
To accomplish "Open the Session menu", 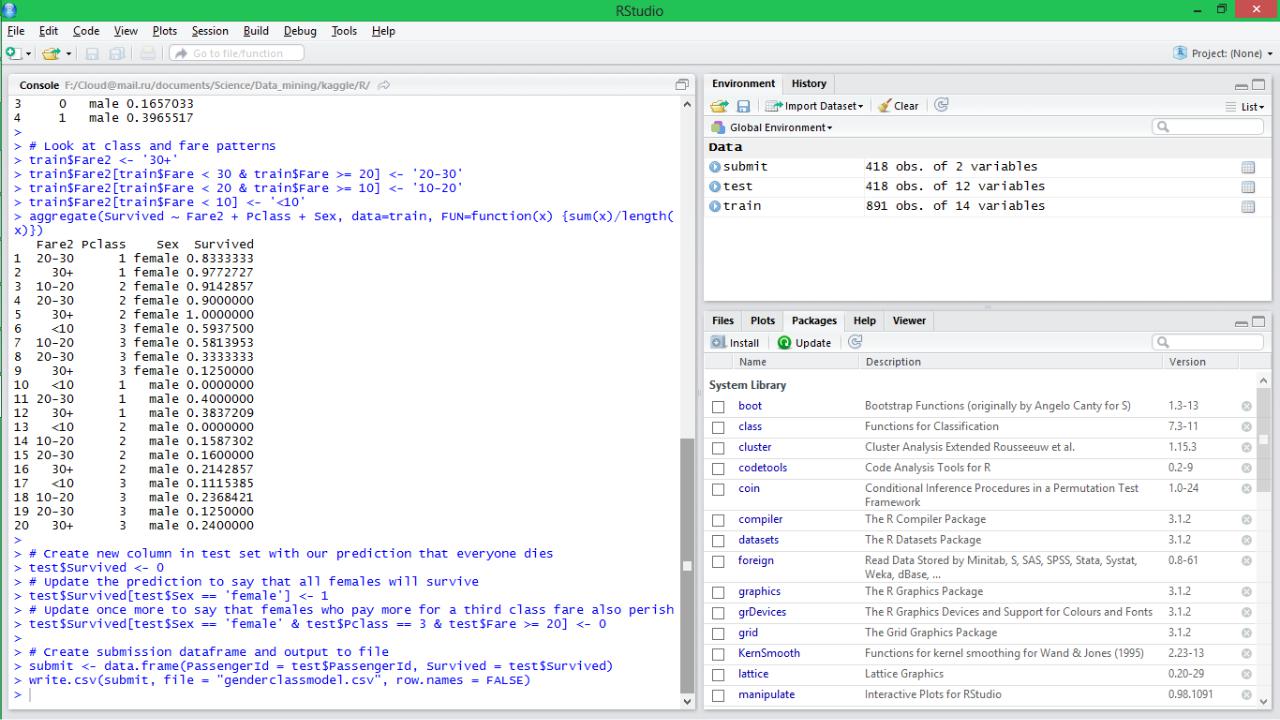I will (209, 31).
